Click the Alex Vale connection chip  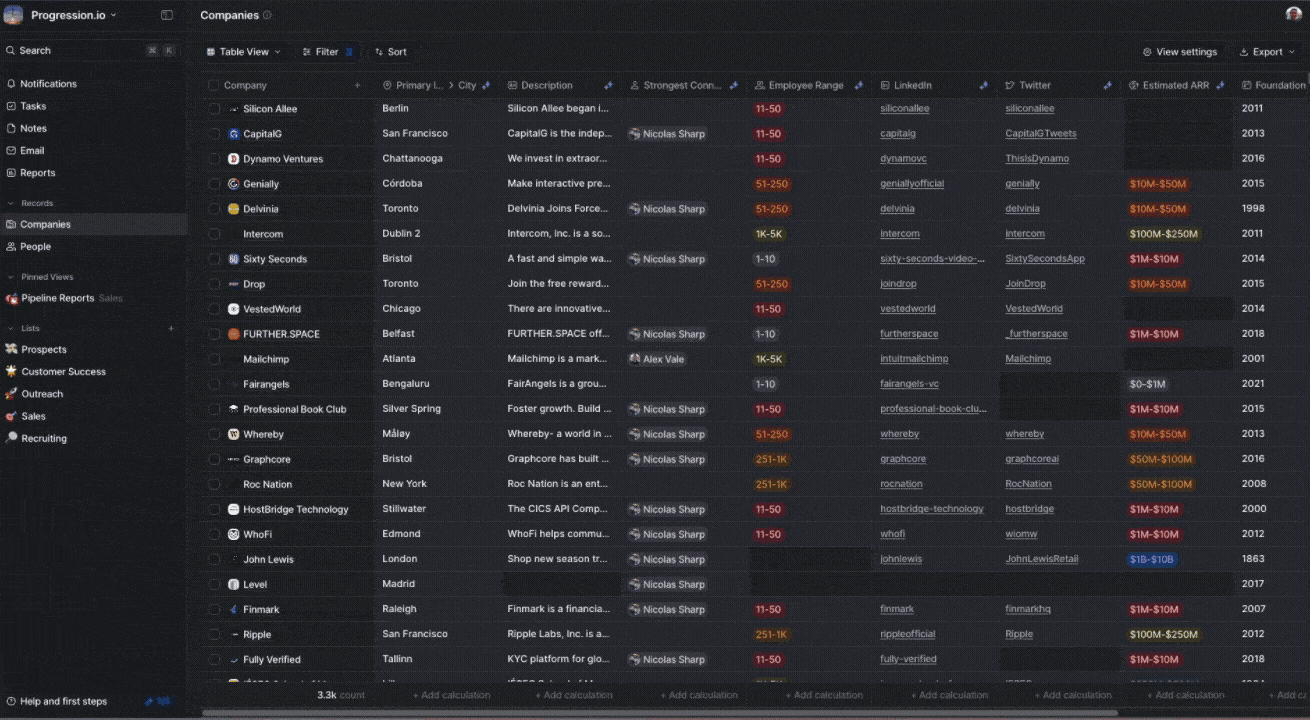click(657, 359)
